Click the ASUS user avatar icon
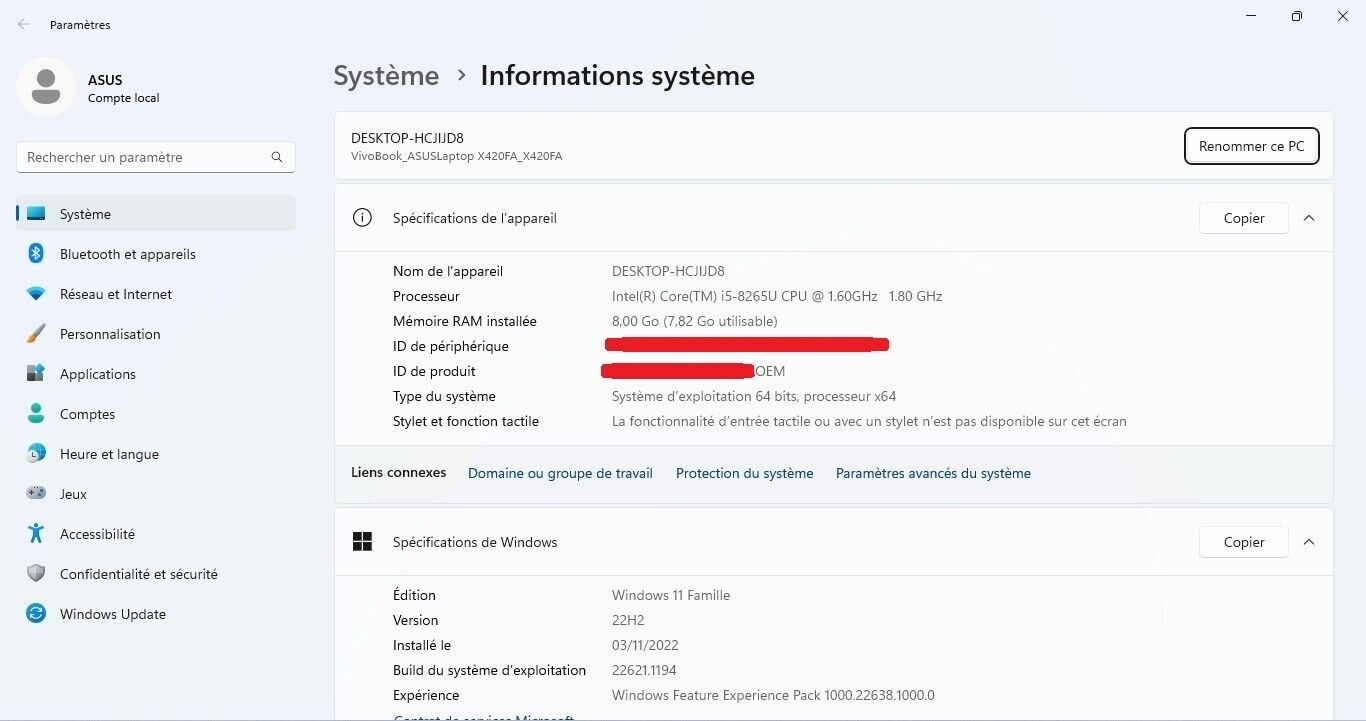Screen dimensions: 1366x721 coord(45,87)
